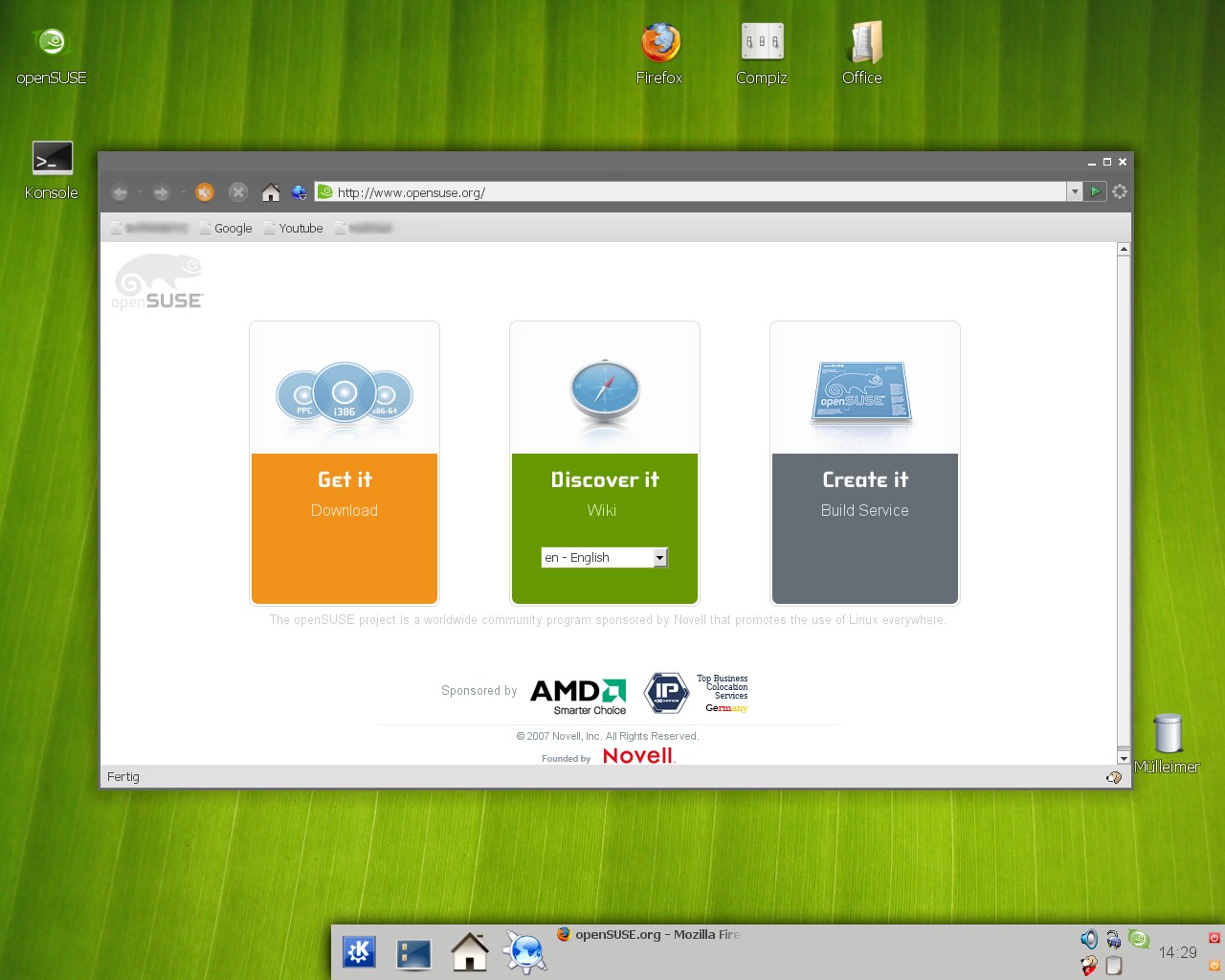Go forward with the browser Forward arrow
The image size is (1225, 980).
pyautogui.click(x=161, y=192)
